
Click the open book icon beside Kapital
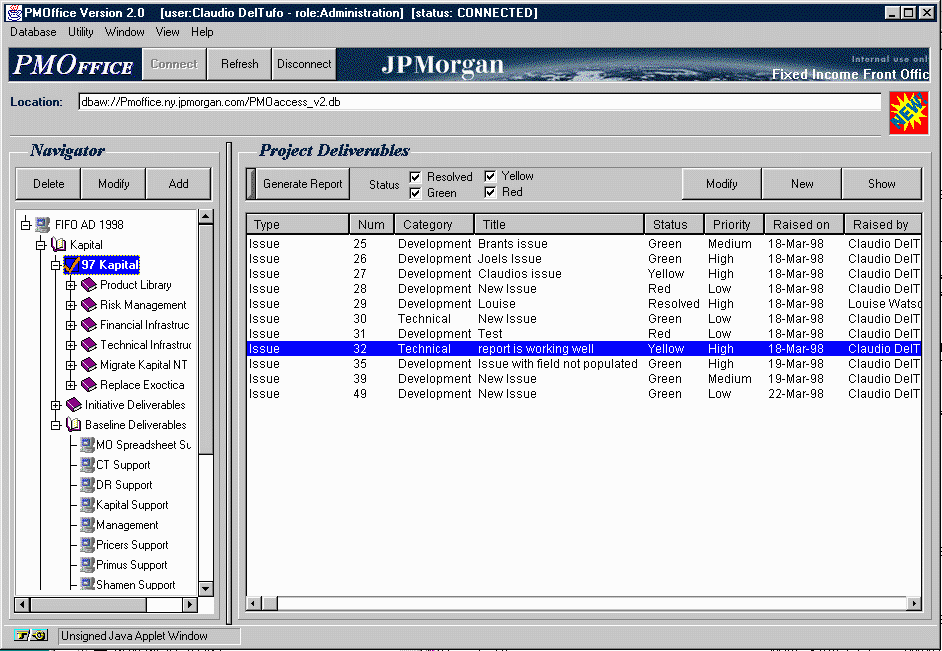click(x=58, y=244)
